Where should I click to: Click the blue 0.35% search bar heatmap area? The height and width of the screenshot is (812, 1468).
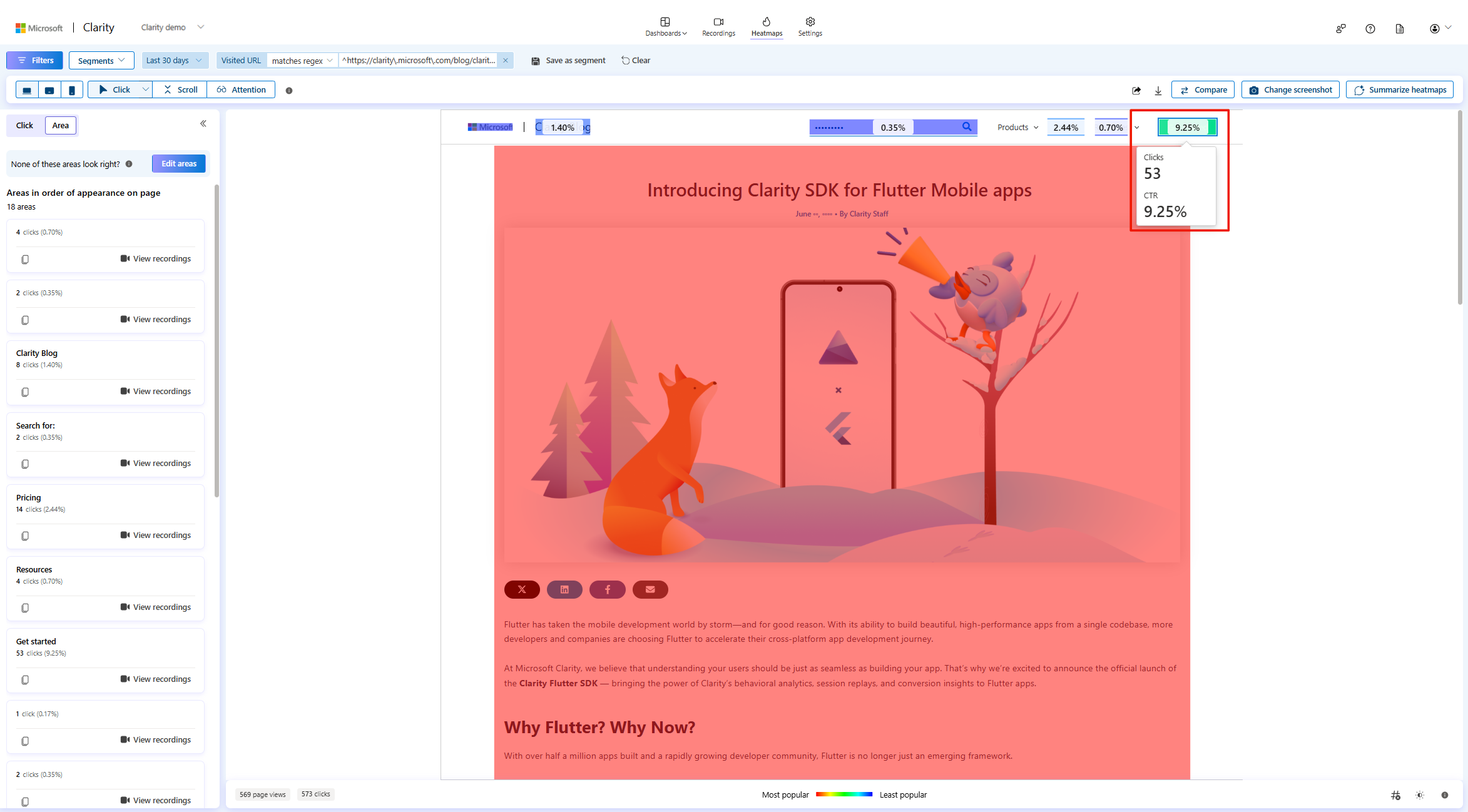coord(893,128)
